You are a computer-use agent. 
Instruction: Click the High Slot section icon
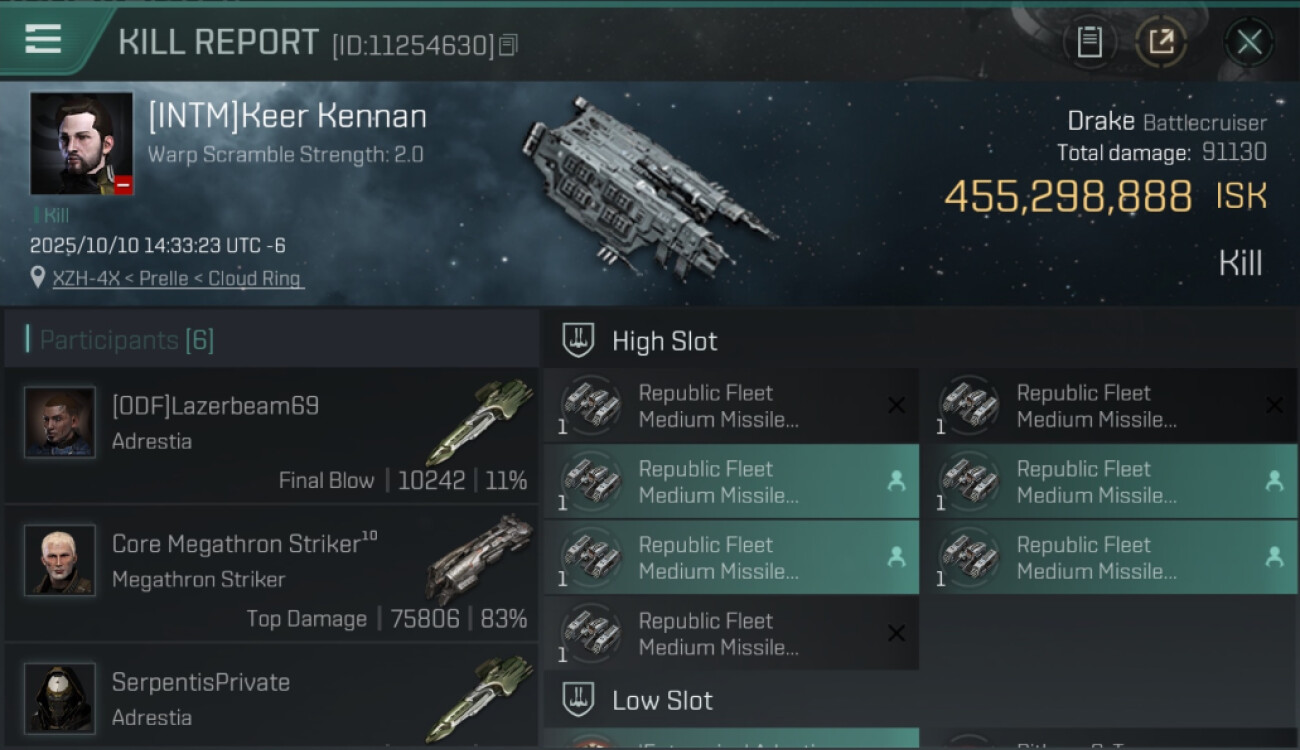click(x=578, y=341)
